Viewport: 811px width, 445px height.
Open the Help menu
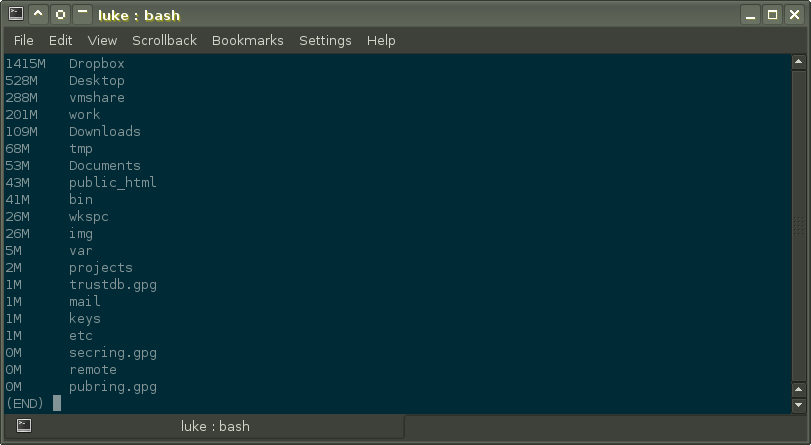[x=381, y=41]
